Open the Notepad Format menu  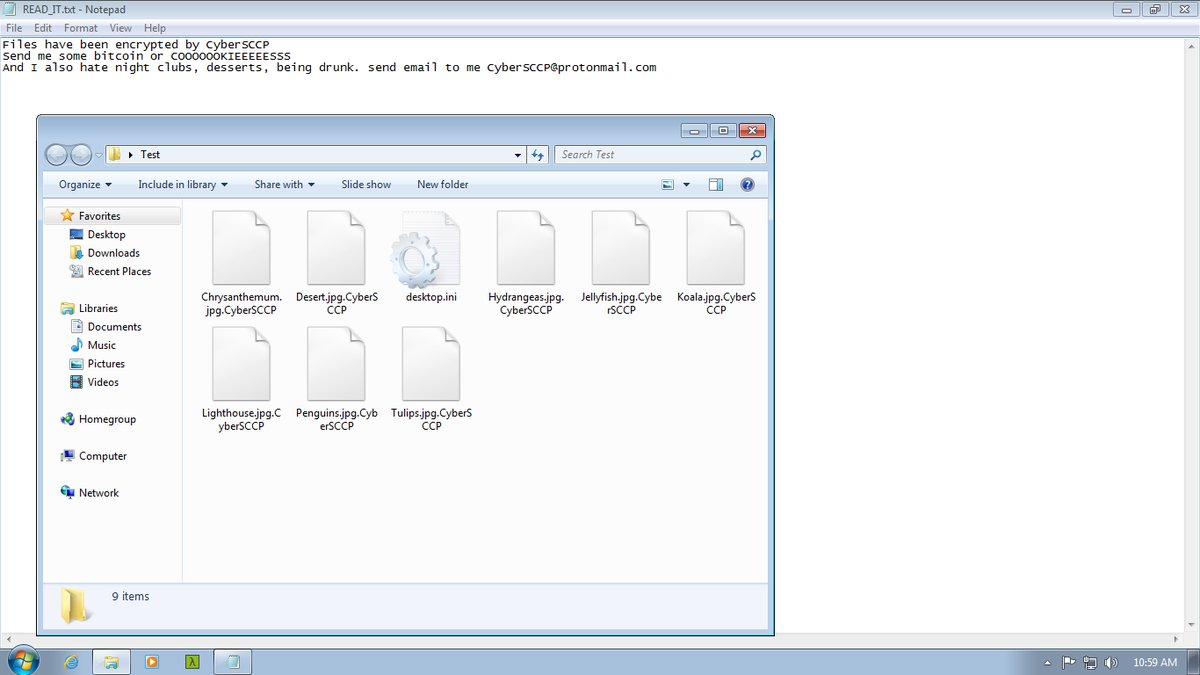click(x=81, y=28)
